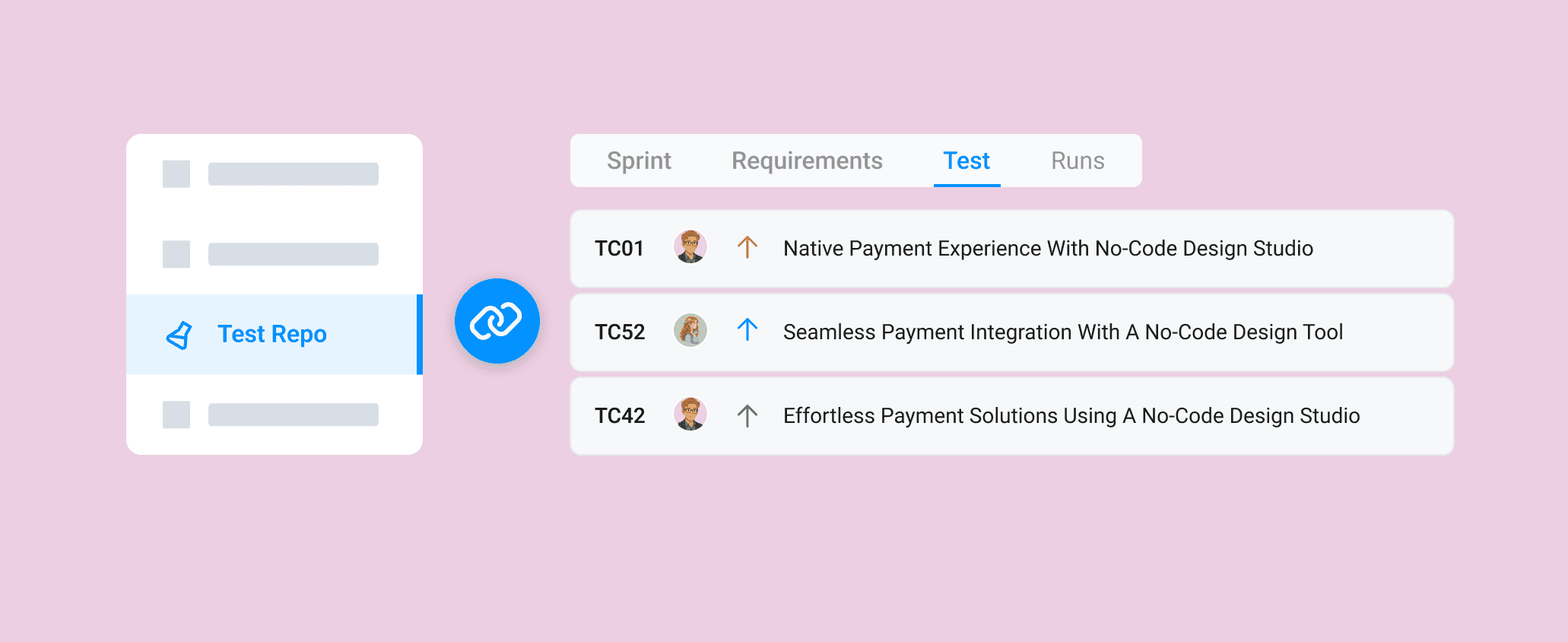Click the gray priority arrow on TC42
Viewport: 1568px width, 642px height.
coord(747,415)
